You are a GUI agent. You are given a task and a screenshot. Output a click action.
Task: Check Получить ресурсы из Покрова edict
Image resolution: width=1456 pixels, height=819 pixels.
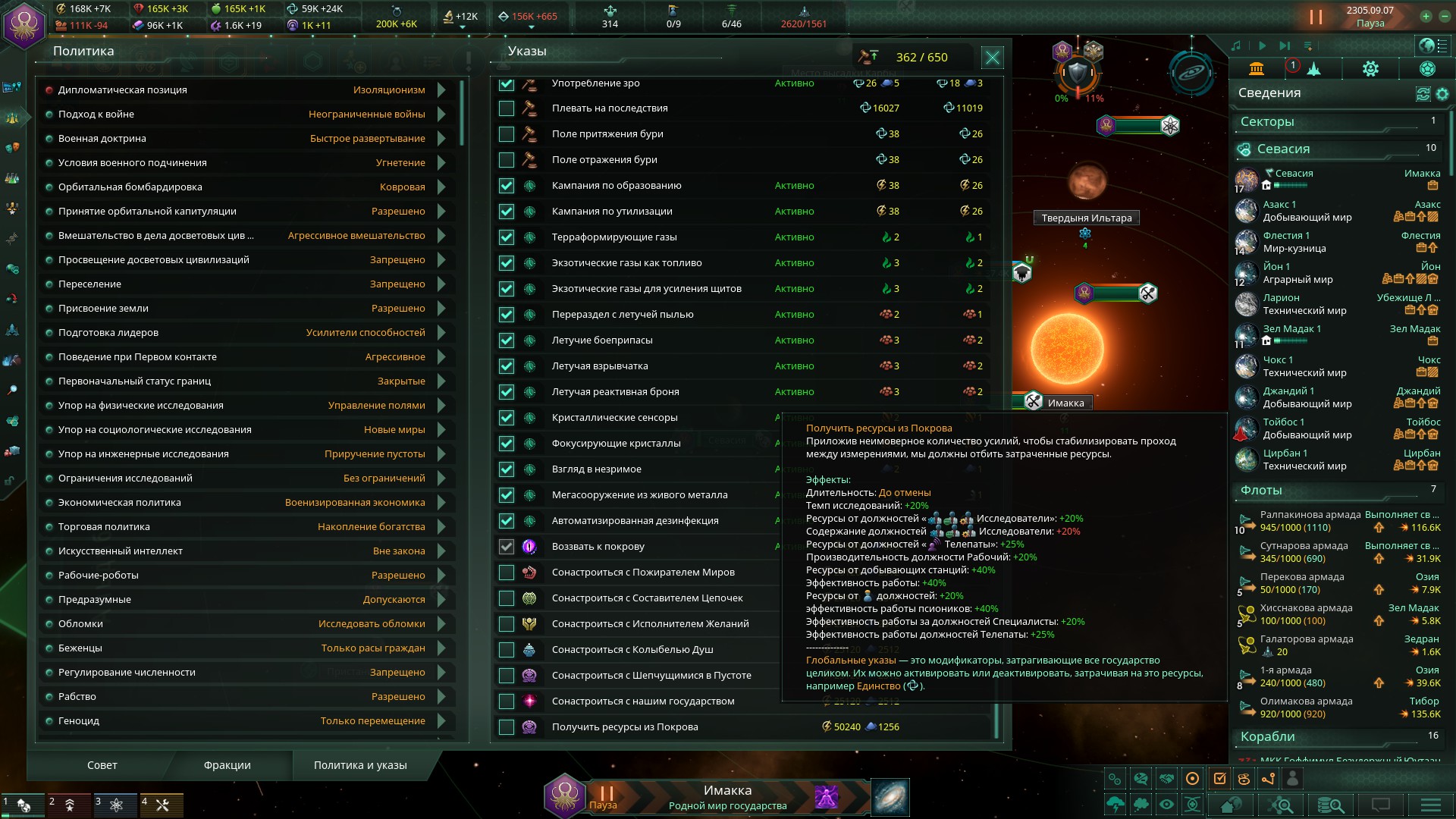[x=506, y=727]
